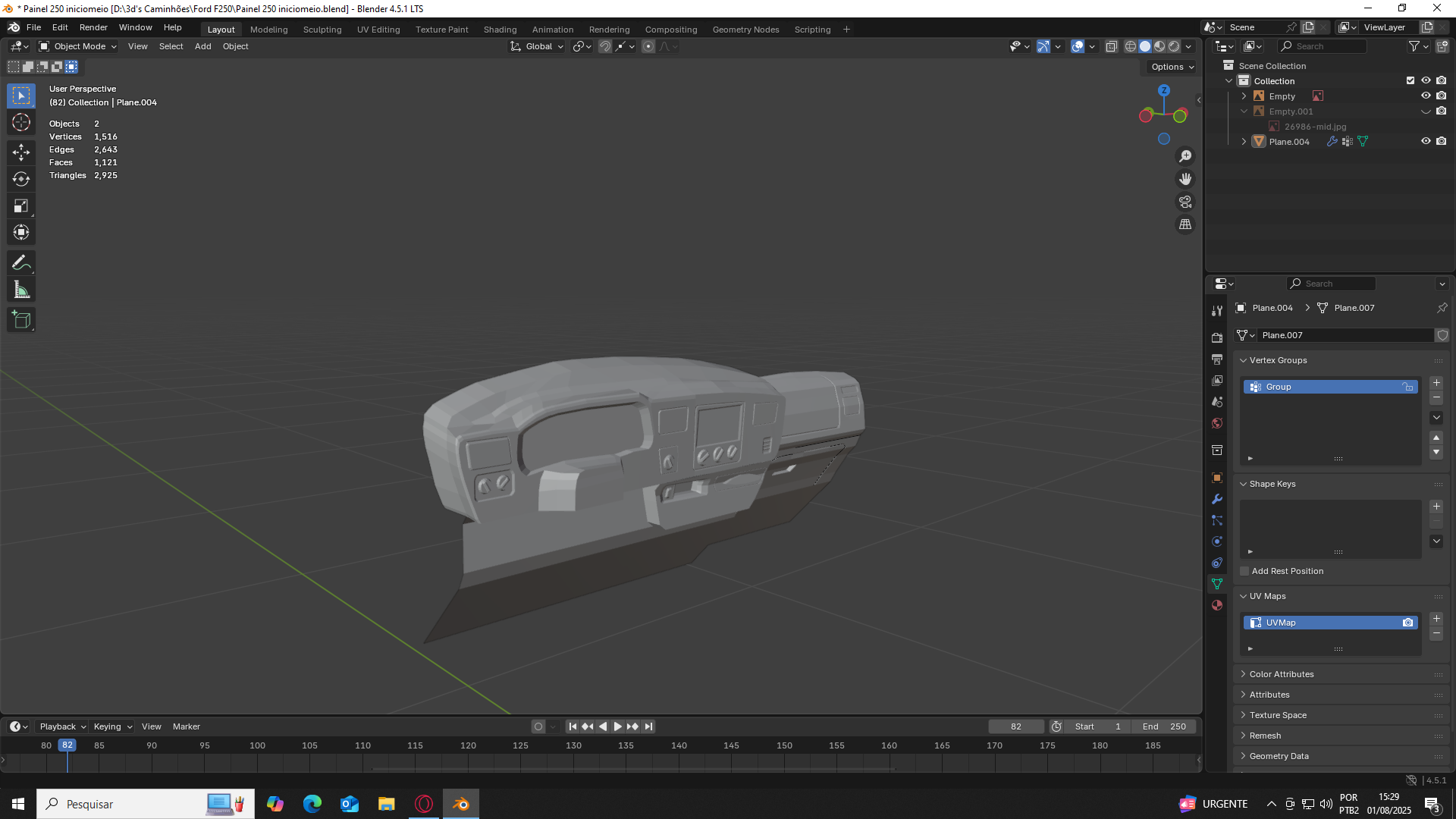This screenshot has height=819, width=1456.
Task: Enable the Add Rest Position checkbox
Action: point(1244,571)
